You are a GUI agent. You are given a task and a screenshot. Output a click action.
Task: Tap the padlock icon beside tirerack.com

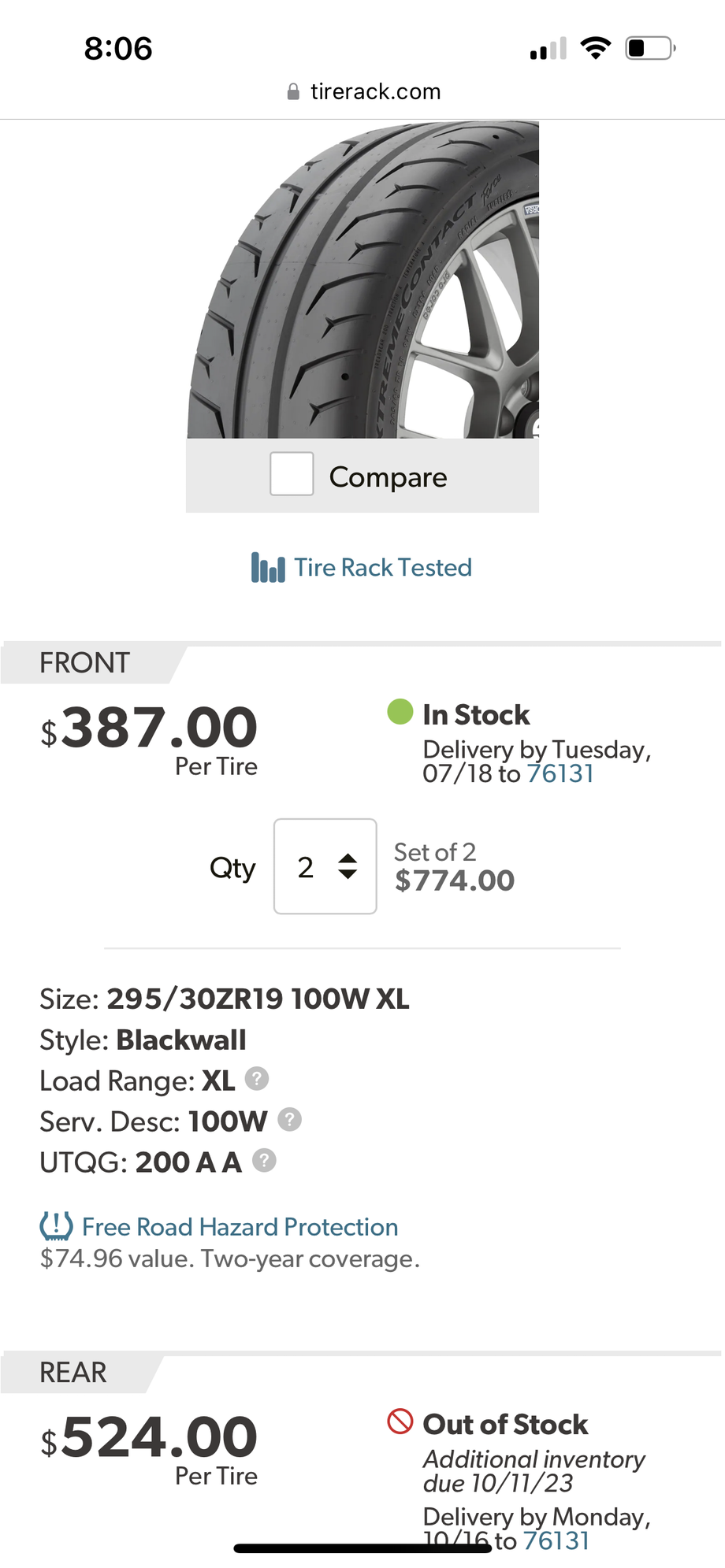[293, 92]
